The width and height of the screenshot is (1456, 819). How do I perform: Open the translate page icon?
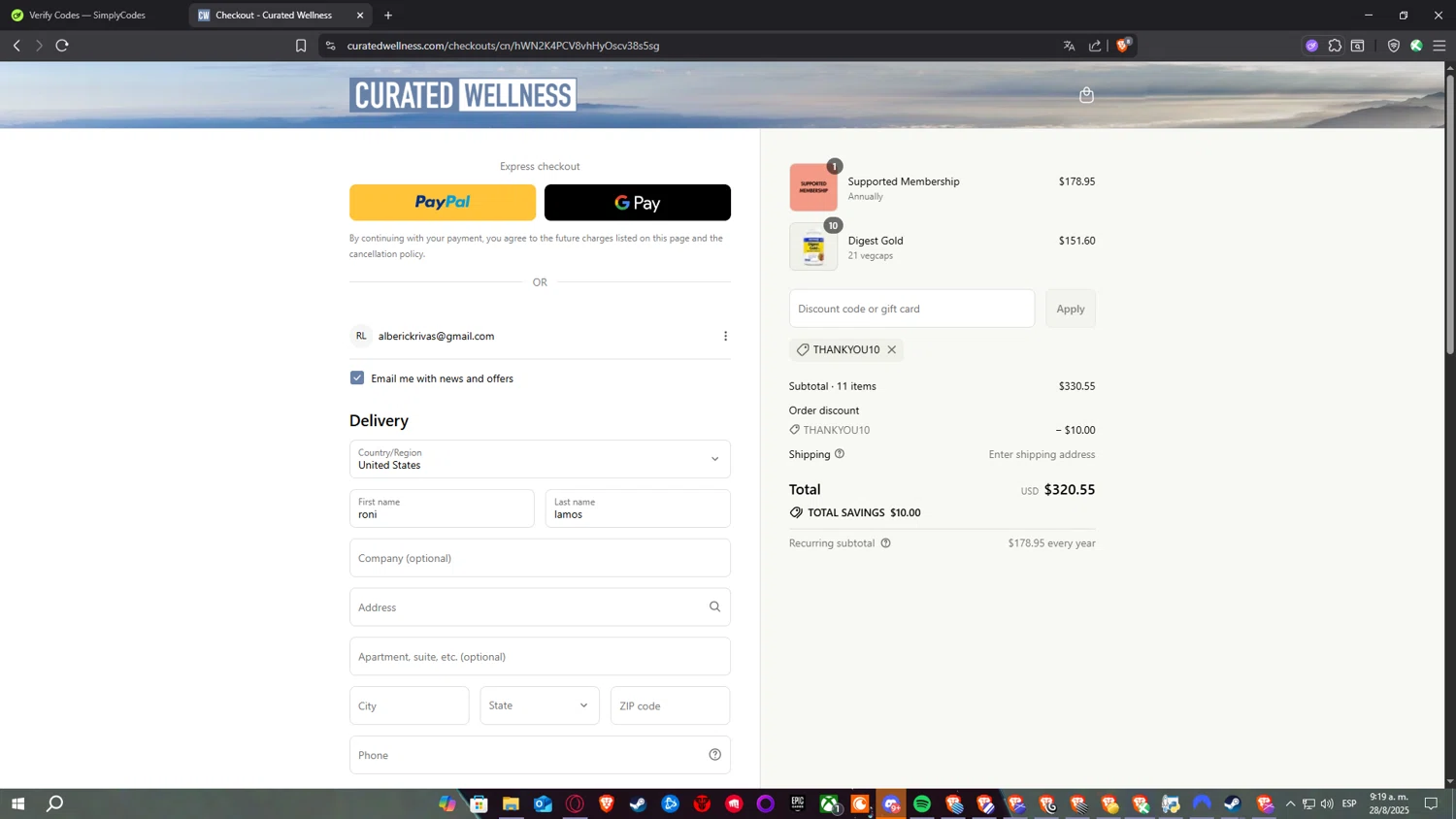pyautogui.click(x=1069, y=46)
